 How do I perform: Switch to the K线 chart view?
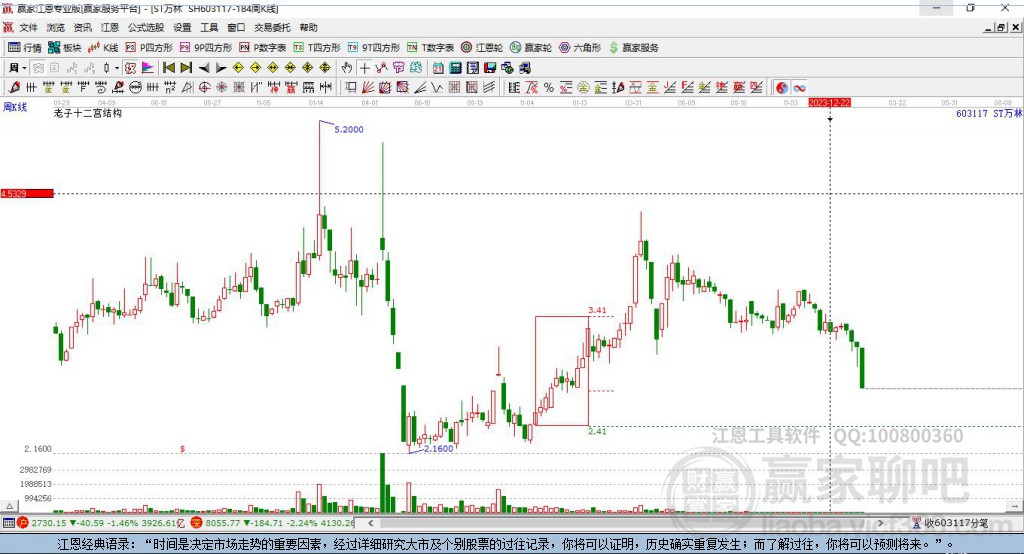click(x=103, y=48)
